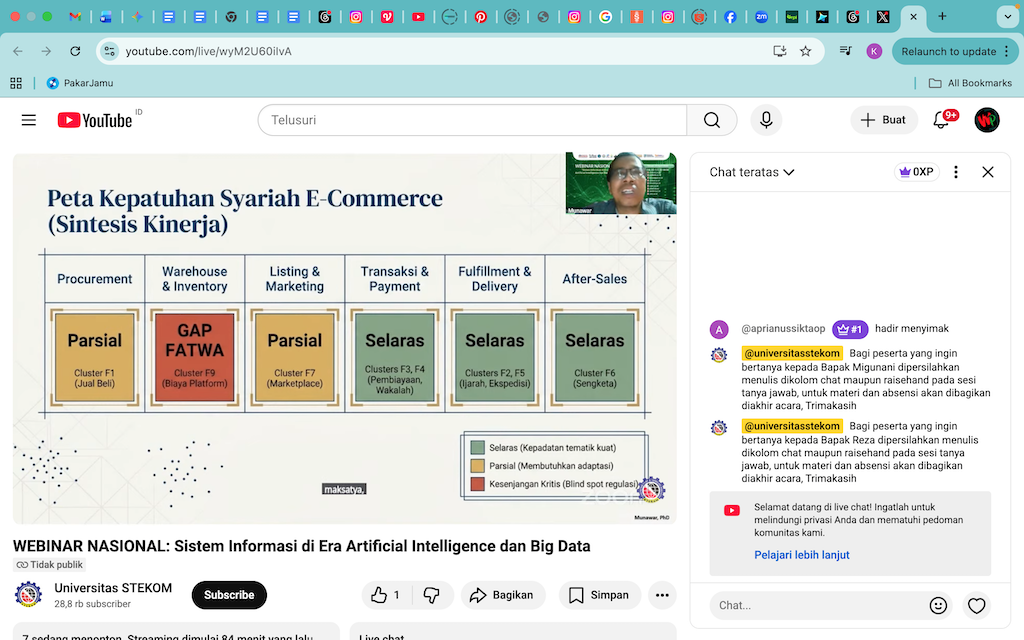Click the Pelajari lebih lanjut link
This screenshot has width=1024, height=640.
(x=802, y=555)
